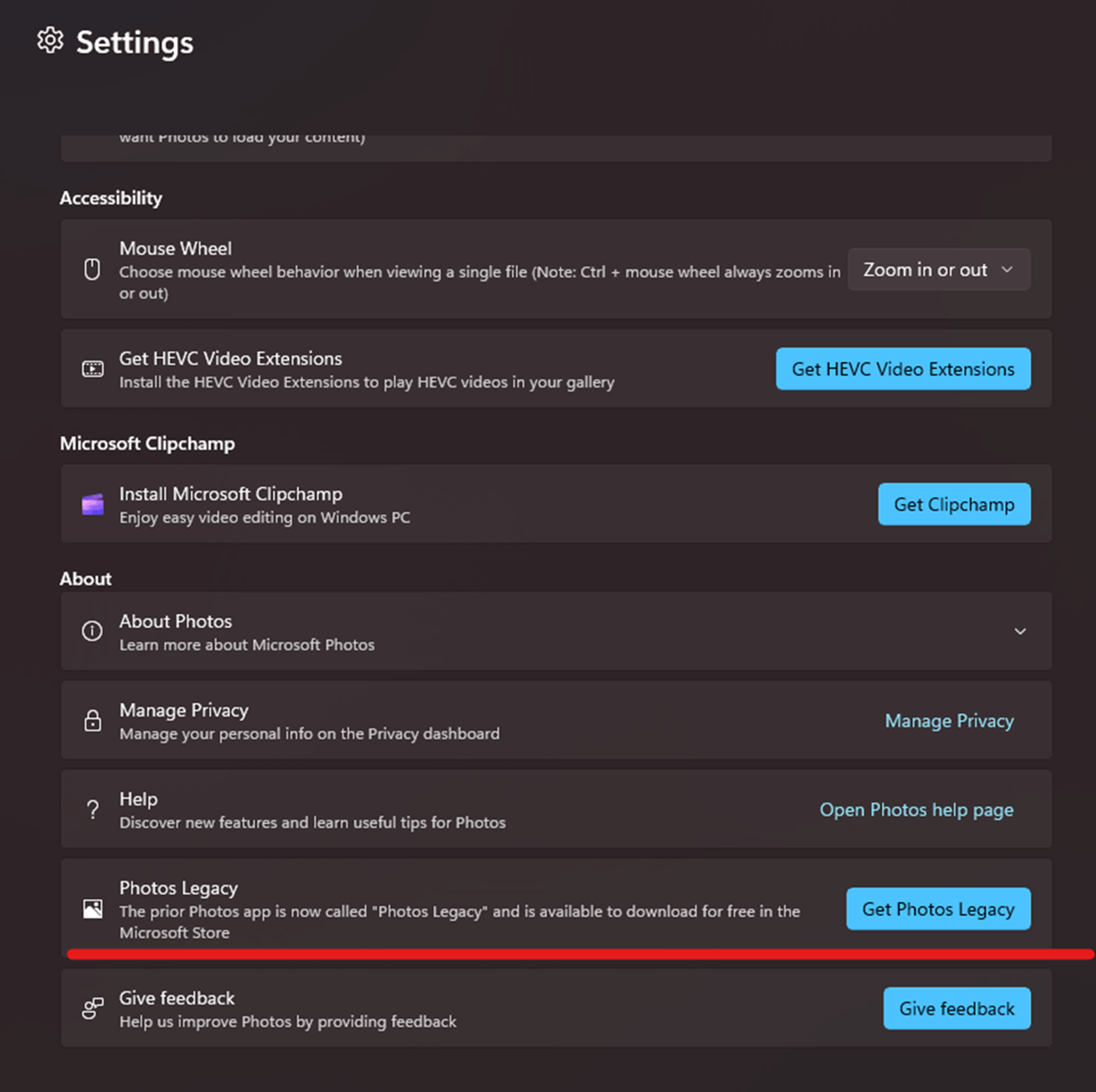Screen dimensions: 1096x1092
Task: Select the About Photos row title
Action: [x=176, y=621]
